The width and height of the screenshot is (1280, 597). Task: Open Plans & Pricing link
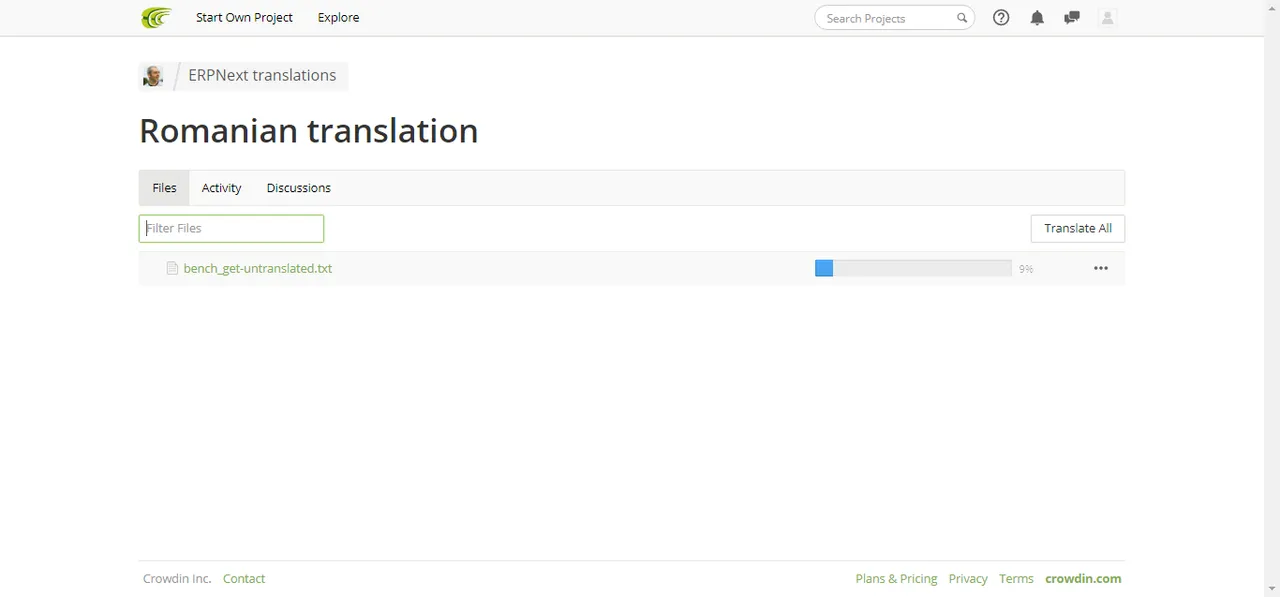896,579
